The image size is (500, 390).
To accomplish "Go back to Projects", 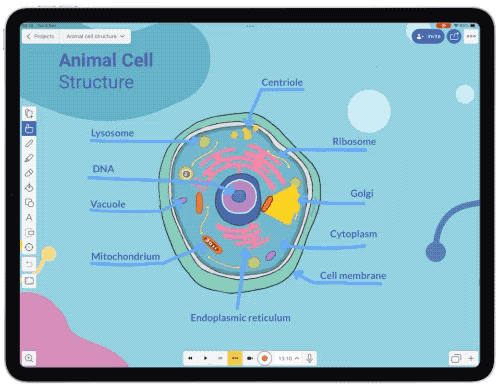I will coord(41,36).
